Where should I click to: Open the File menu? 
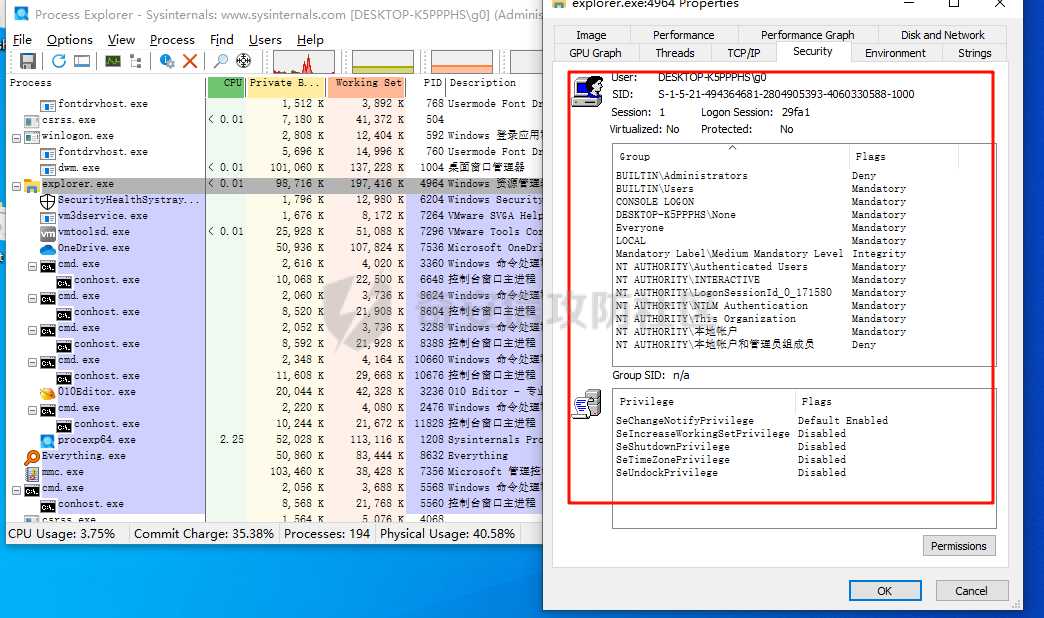(x=22, y=39)
